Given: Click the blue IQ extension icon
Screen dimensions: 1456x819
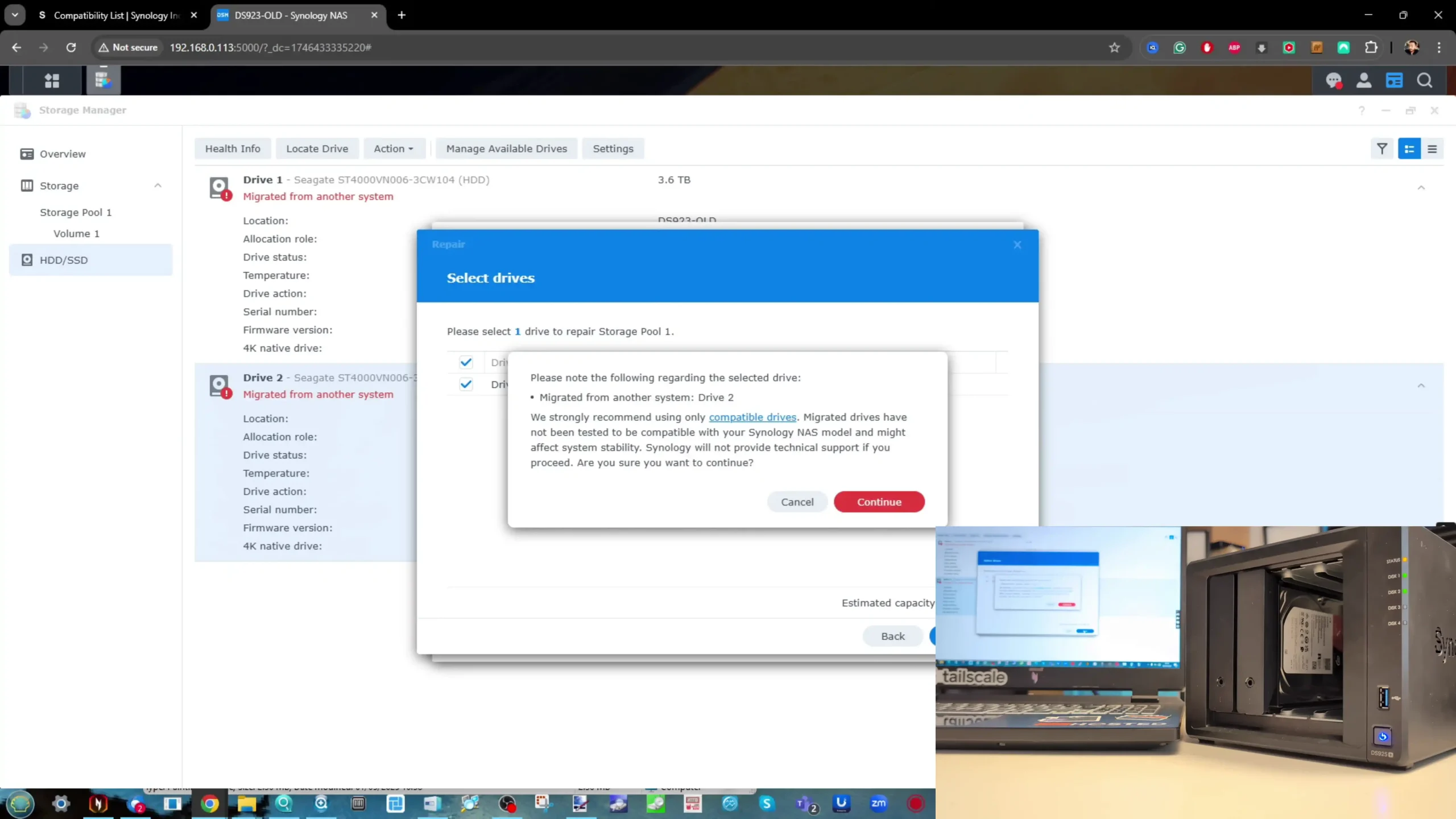Looking at the screenshot, I should [1153, 48].
